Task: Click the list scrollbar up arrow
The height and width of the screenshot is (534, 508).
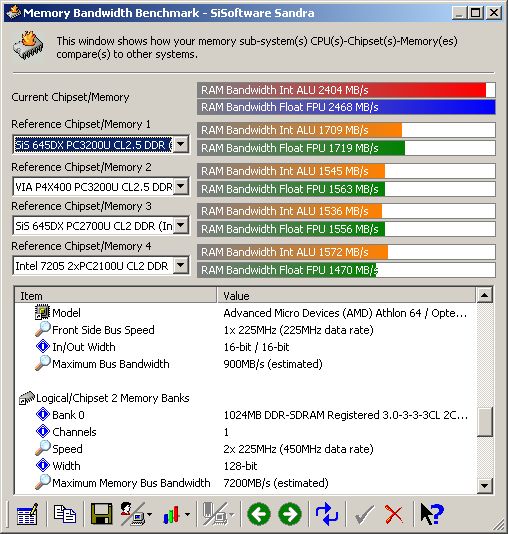Action: click(x=484, y=295)
